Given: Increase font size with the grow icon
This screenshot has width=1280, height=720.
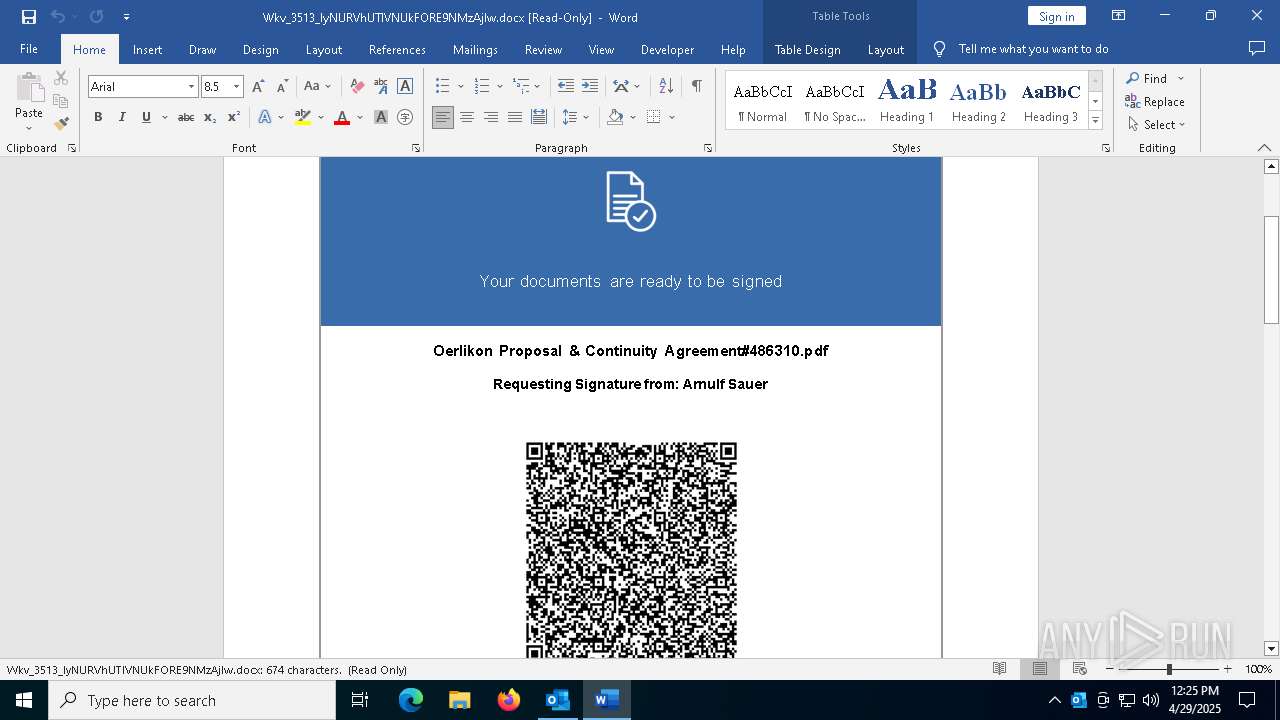Looking at the screenshot, I should [x=259, y=87].
